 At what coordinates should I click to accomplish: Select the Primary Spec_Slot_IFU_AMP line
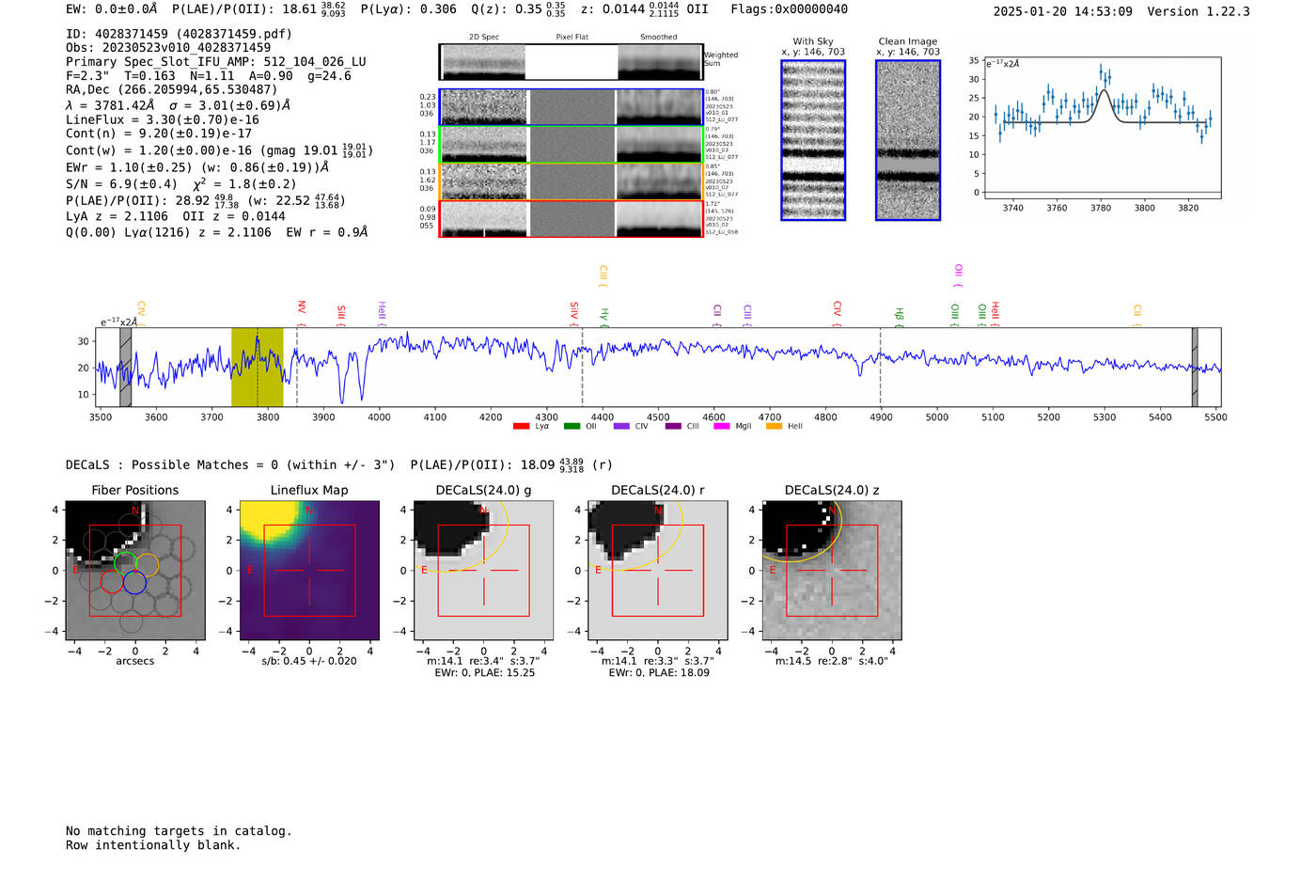(216, 62)
